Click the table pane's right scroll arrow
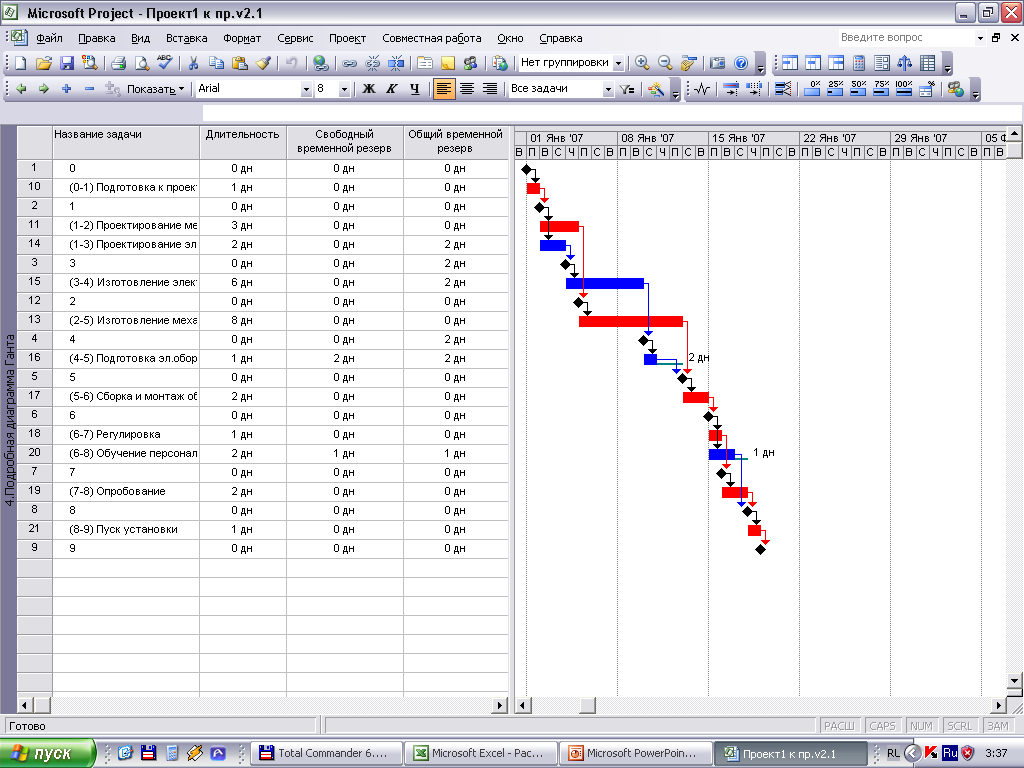 [500, 705]
